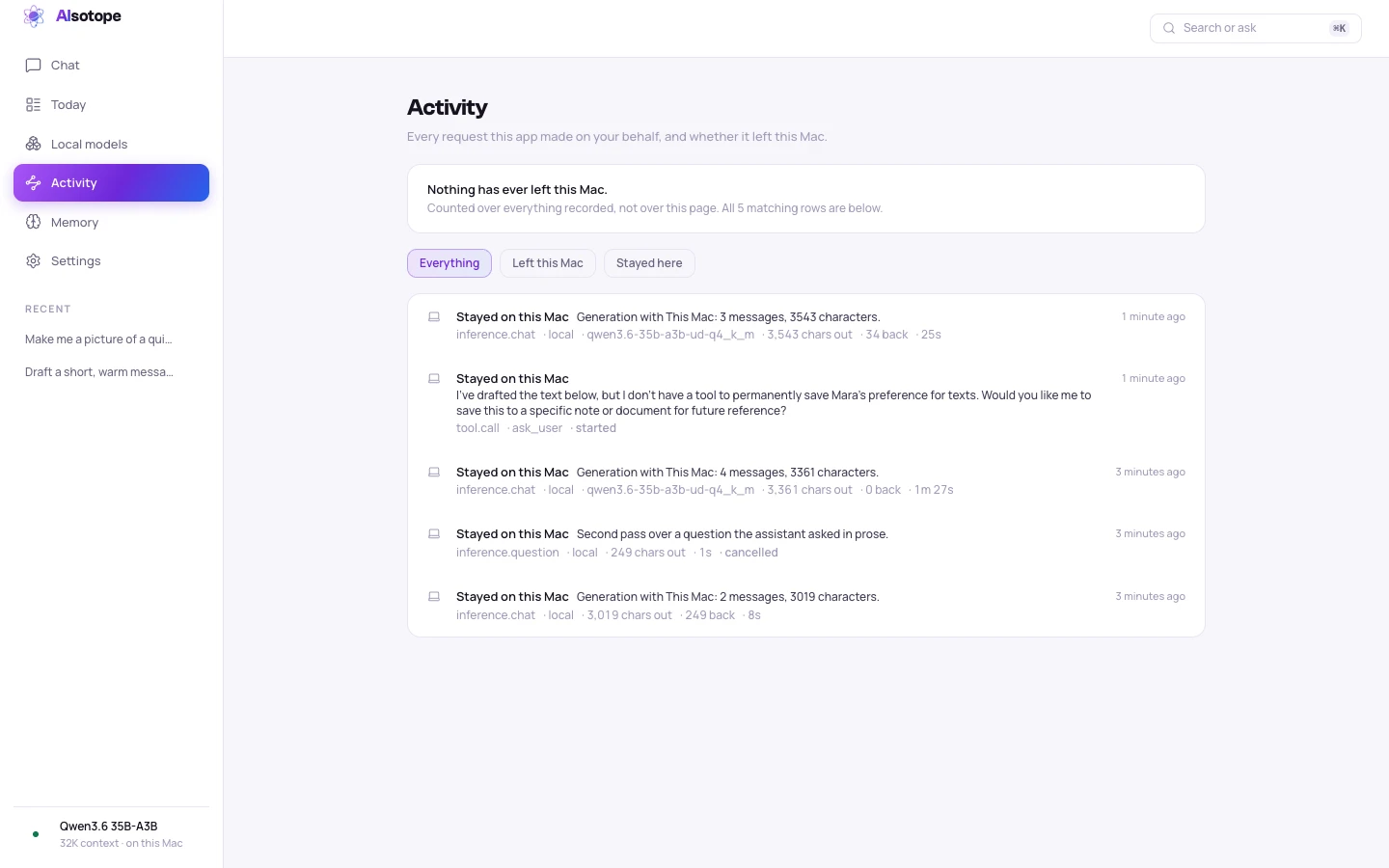Click the laptop icon on the 3543 characters row
Viewport: 1389px width, 868px height.
pyautogui.click(x=434, y=316)
